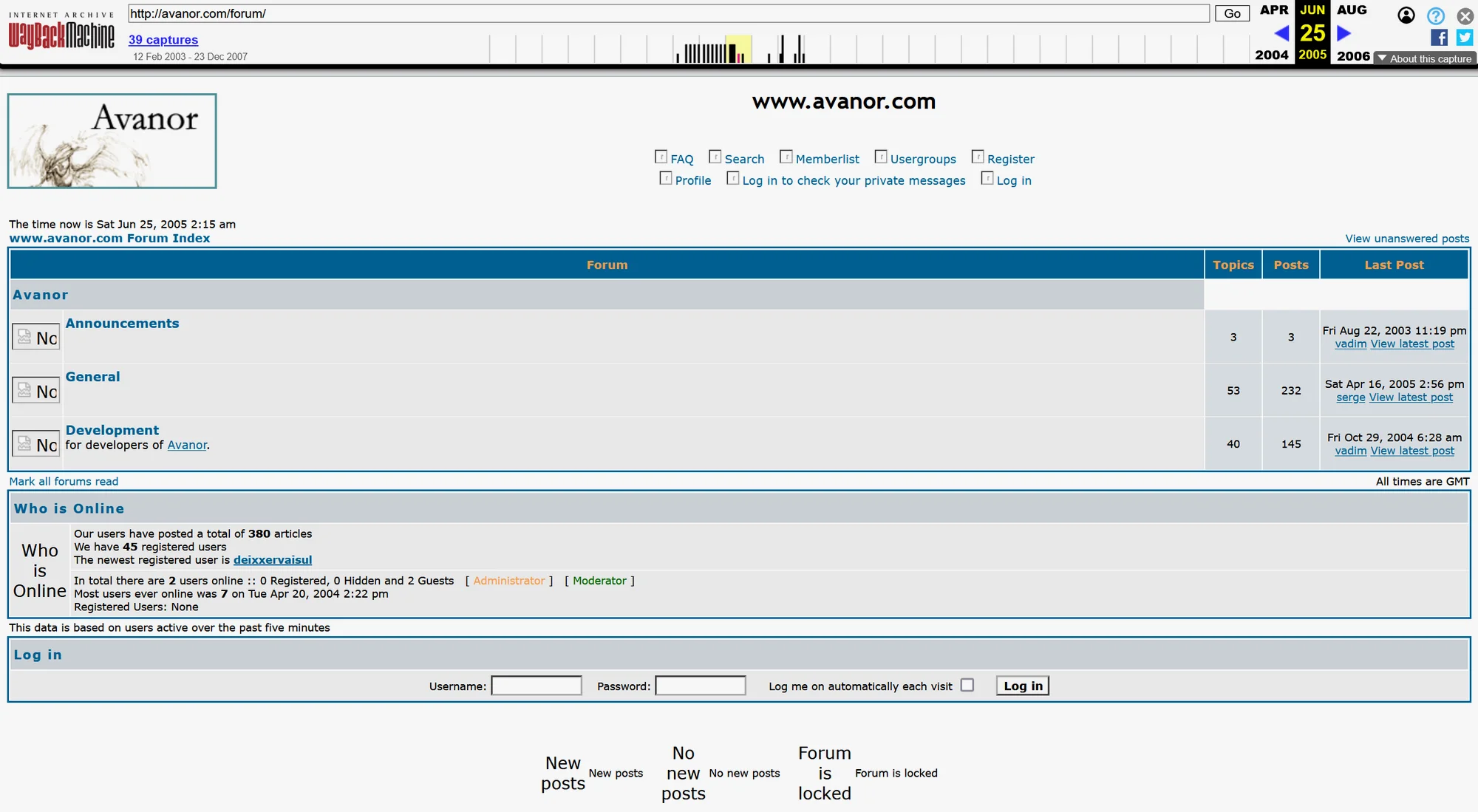Click the icon beside Memberlist
The image size is (1478, 812).
[x=786, y=157]
